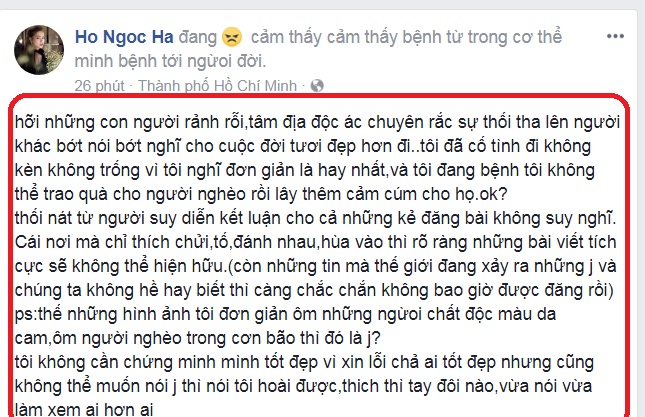
Task: Click post line 'tôi không cần chứng minh mình tốt đẹp'
Action: tap(304, 362)
